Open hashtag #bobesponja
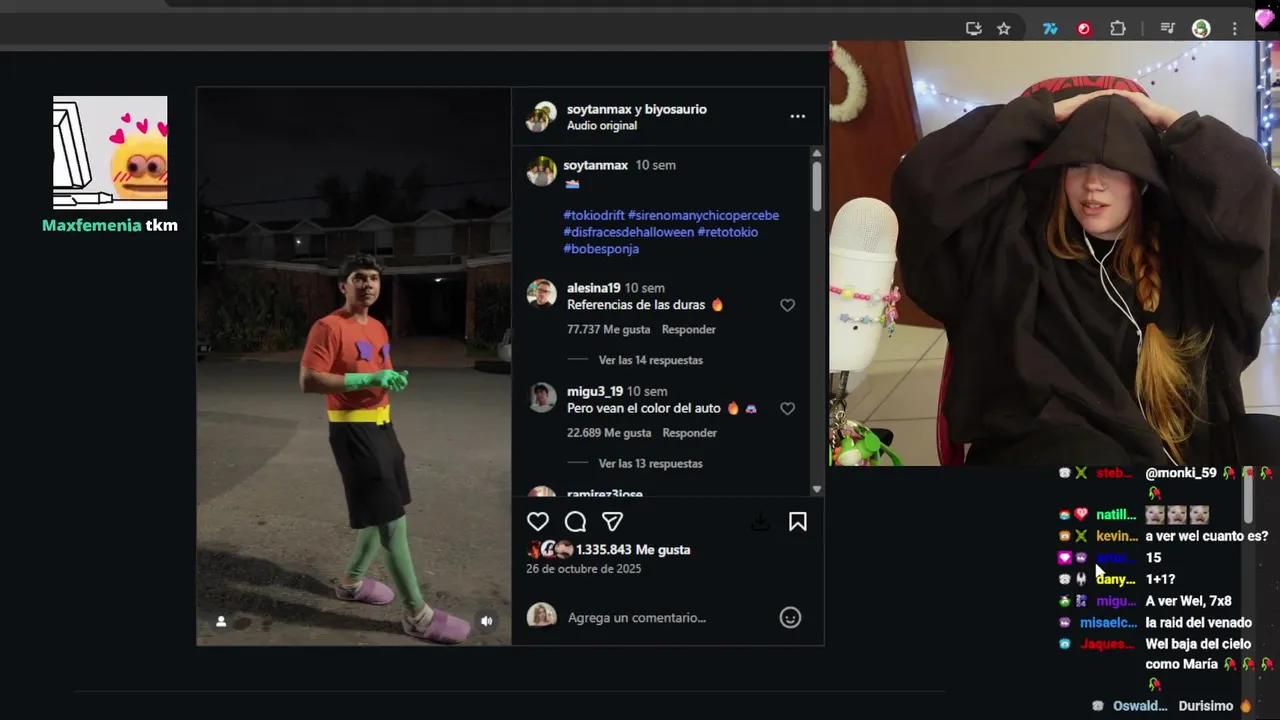The image size is (1280, 720). pos(601,249)
